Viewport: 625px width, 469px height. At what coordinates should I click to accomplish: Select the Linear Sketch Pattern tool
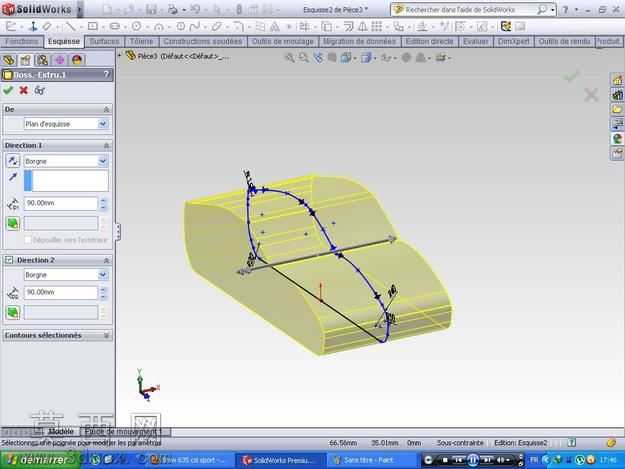376,27
